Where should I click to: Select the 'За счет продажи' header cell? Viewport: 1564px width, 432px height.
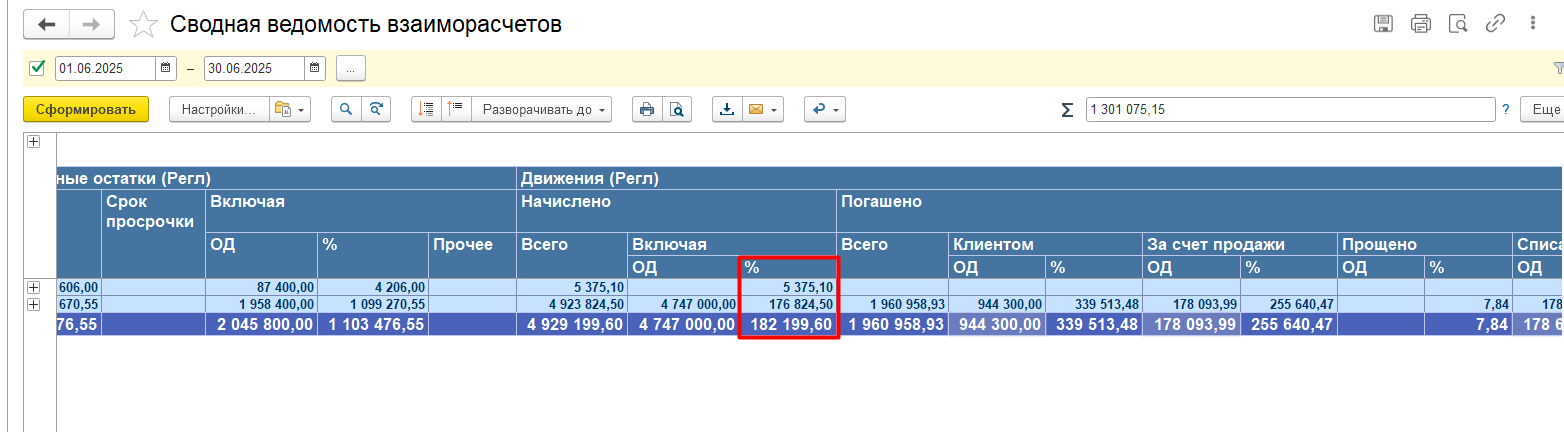pos(1240,243)
